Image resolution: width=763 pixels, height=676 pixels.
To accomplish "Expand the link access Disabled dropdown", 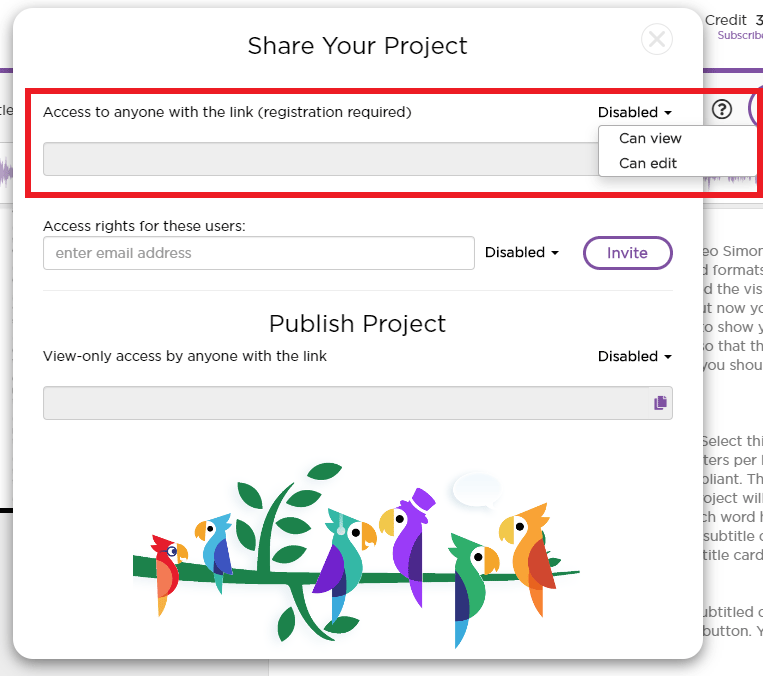I will point(635,112).
